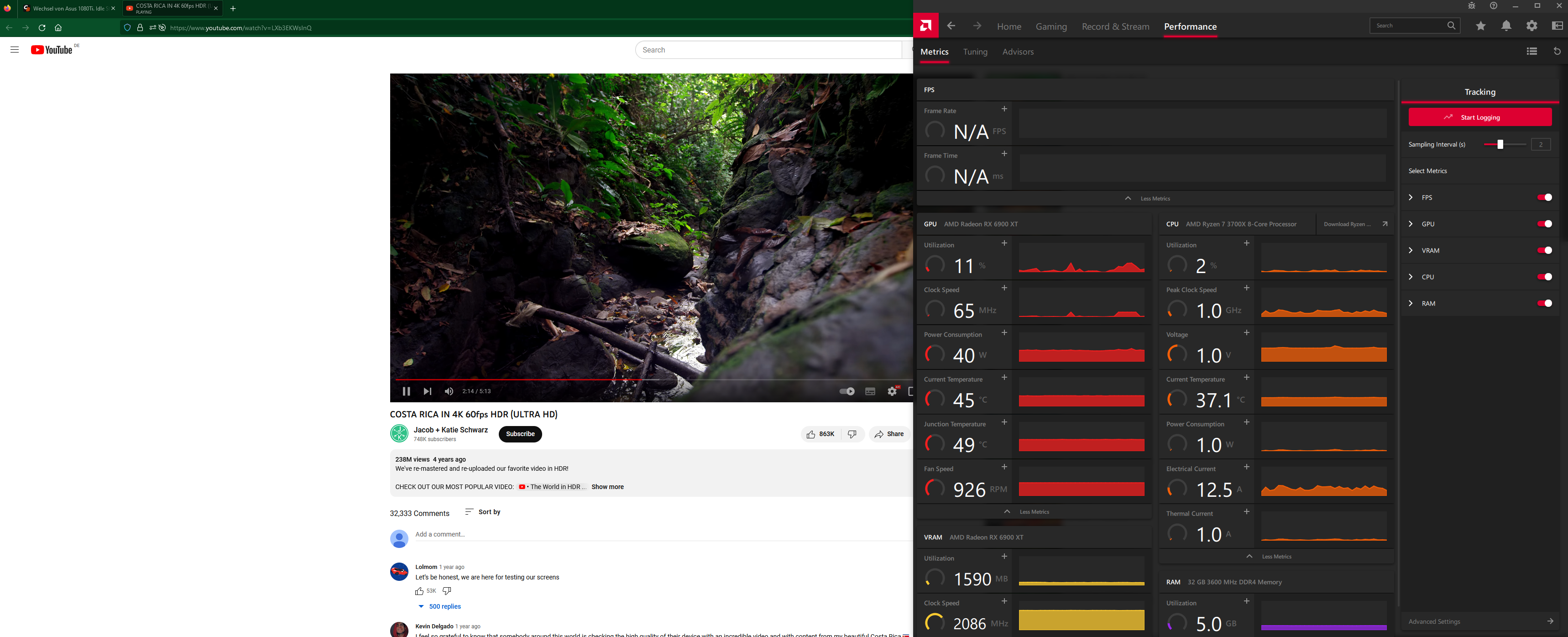Switch to the Tuning tab
This screenshot has height=637, width=1568.
pos(974,52)
